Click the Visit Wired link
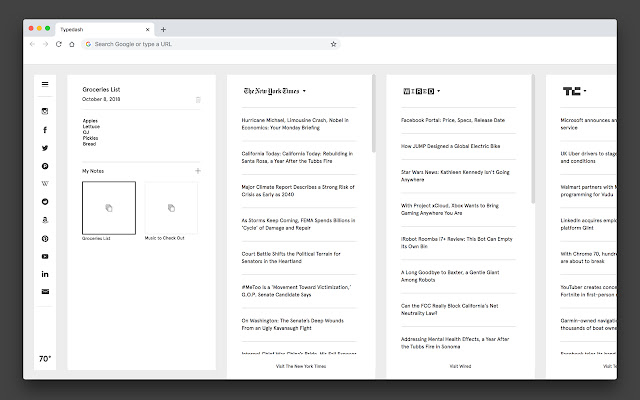This screenshot has height=400, width=640. click(x=460, y=366)
